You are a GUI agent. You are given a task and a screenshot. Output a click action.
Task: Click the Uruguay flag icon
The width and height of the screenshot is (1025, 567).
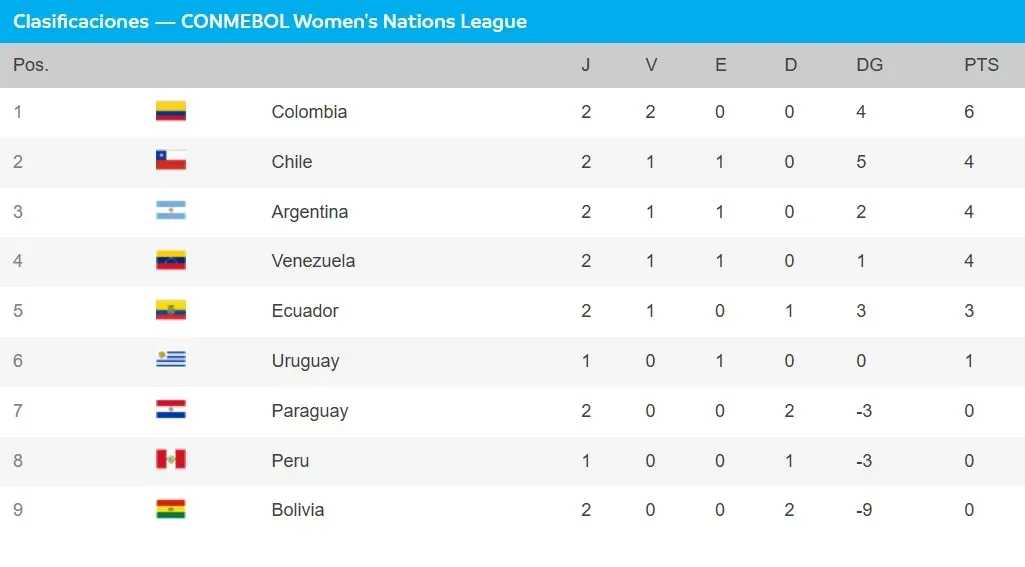(x=171, y=360)
